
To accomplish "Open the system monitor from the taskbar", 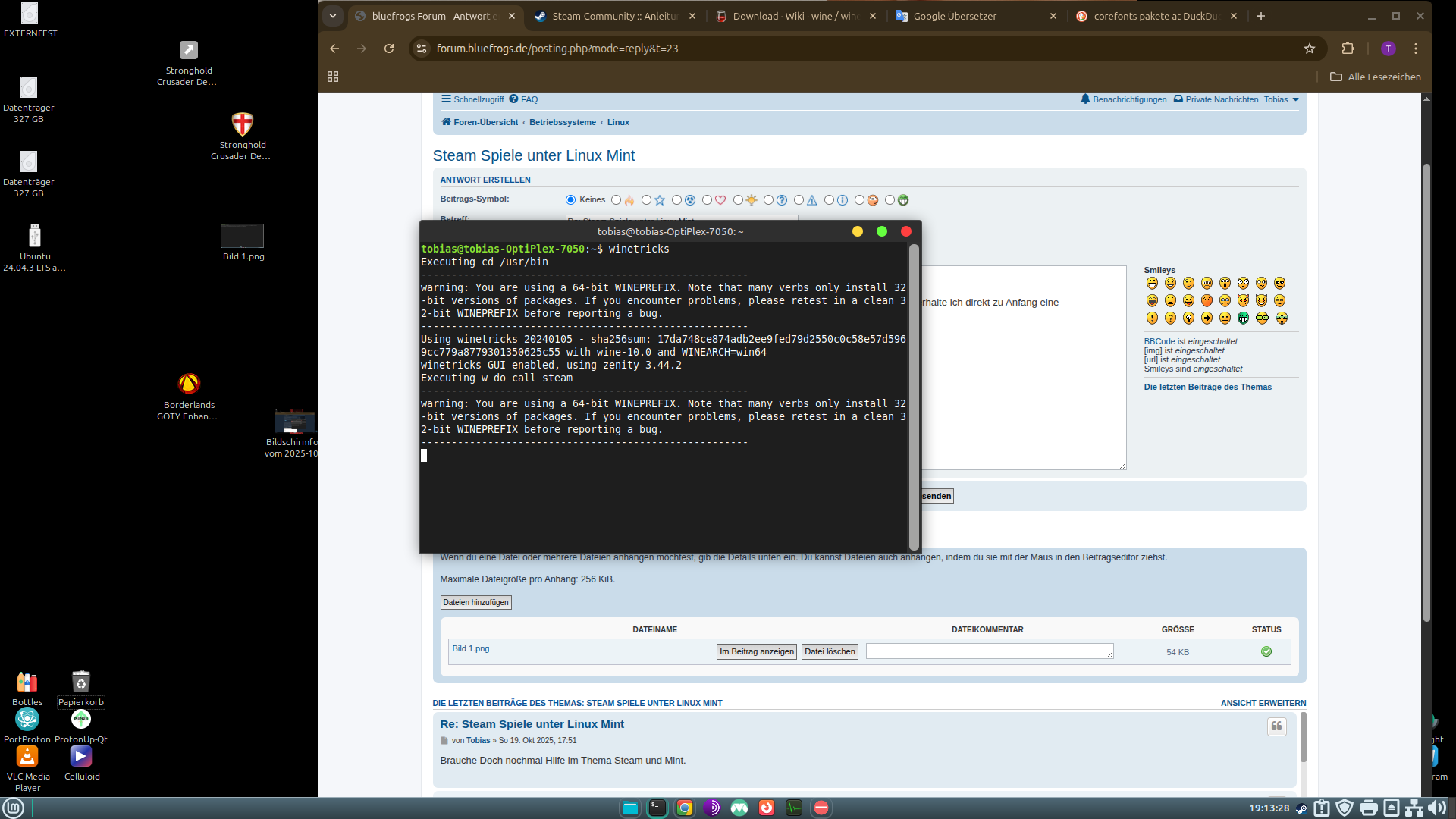I will click(794, 808).
